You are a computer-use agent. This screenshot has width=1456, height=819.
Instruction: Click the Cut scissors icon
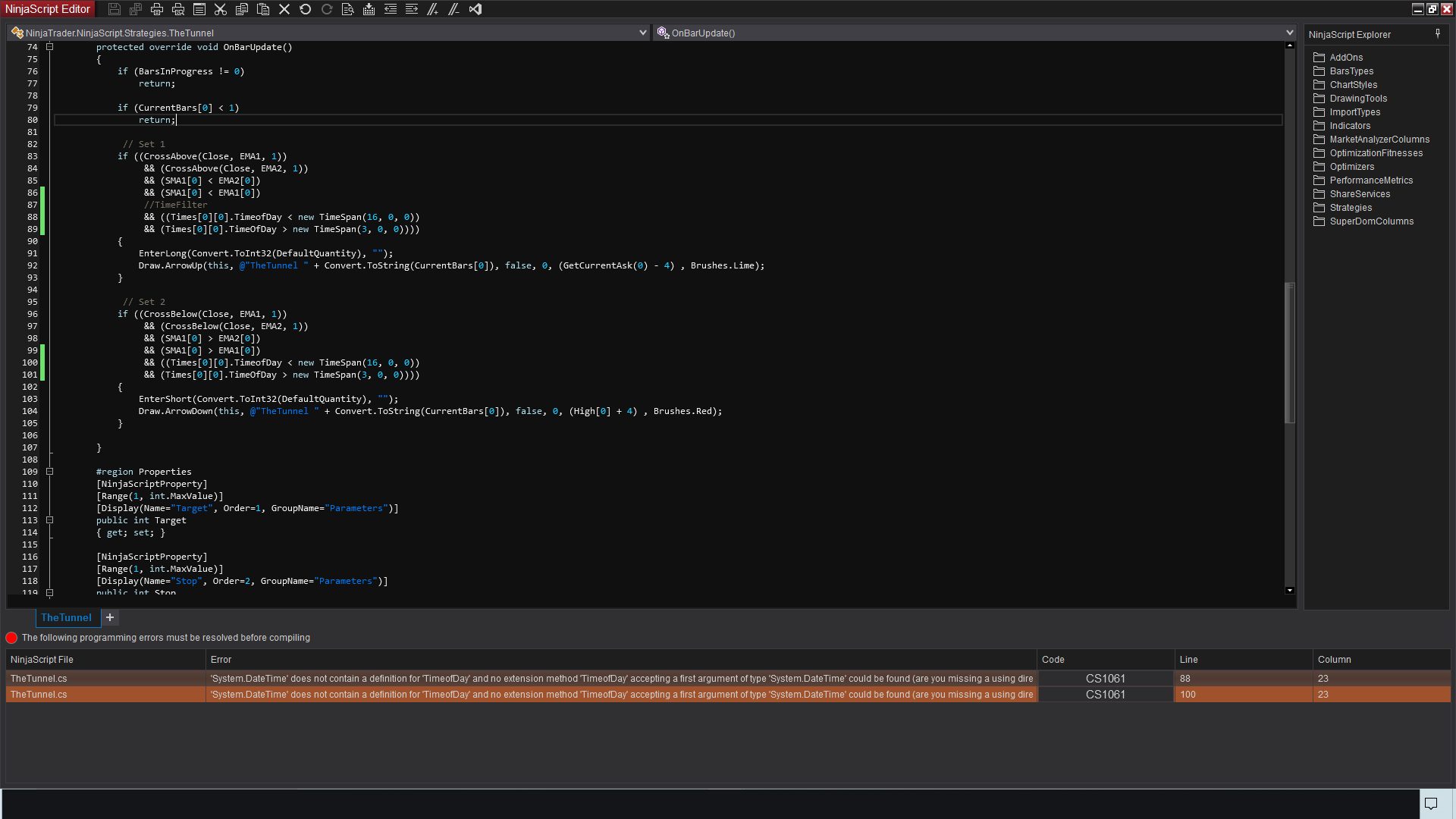coord(221,9)
